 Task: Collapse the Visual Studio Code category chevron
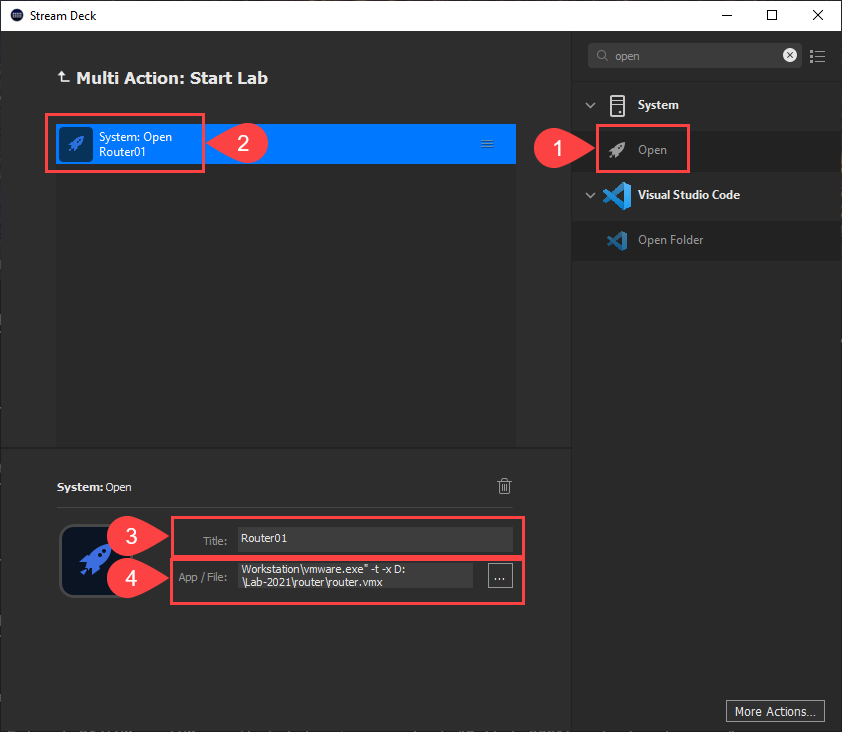pyautogui.click(x=590, y=195)
